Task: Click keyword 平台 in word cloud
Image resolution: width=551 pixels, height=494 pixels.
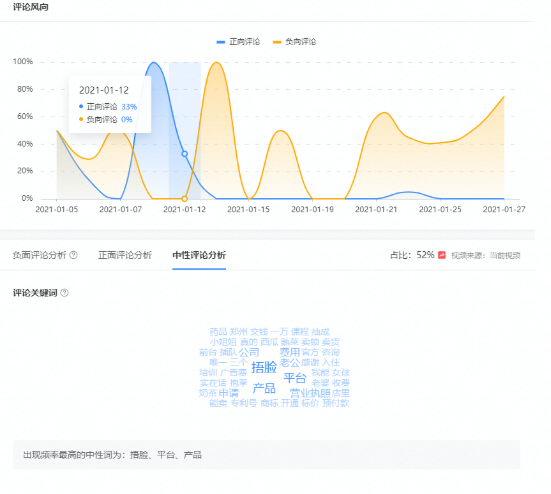Action: tap(295, 378)
